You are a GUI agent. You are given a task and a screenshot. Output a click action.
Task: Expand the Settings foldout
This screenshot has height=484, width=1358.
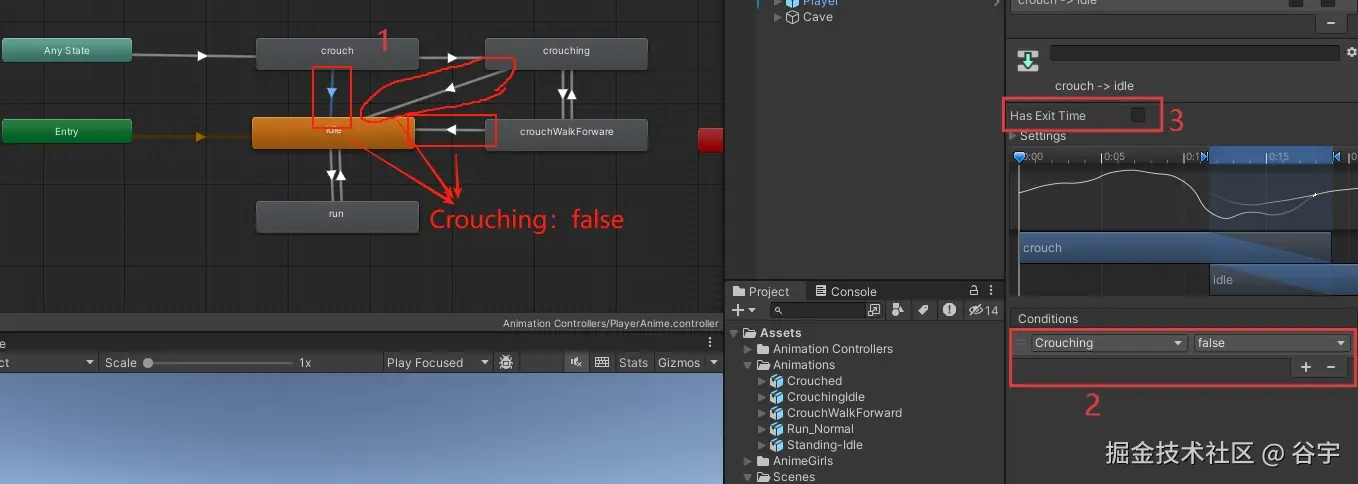pos(1013,136)
